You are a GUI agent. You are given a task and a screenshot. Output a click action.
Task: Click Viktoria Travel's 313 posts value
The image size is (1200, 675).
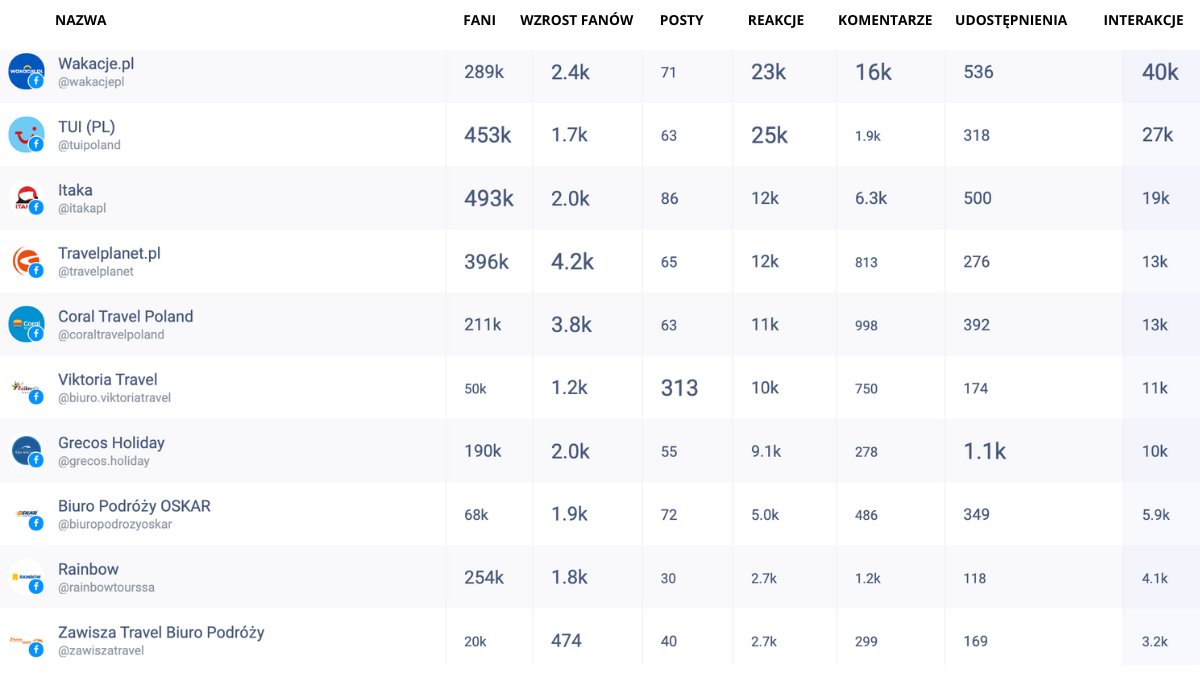point(679,388)
